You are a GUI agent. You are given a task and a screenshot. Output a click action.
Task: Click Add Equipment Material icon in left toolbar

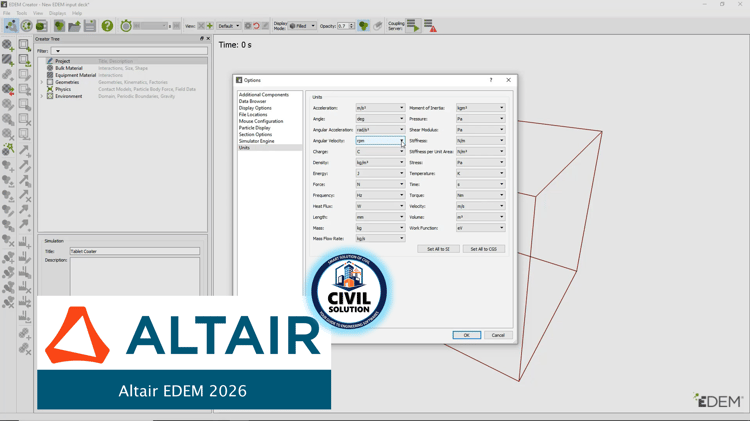coord(8,60)
